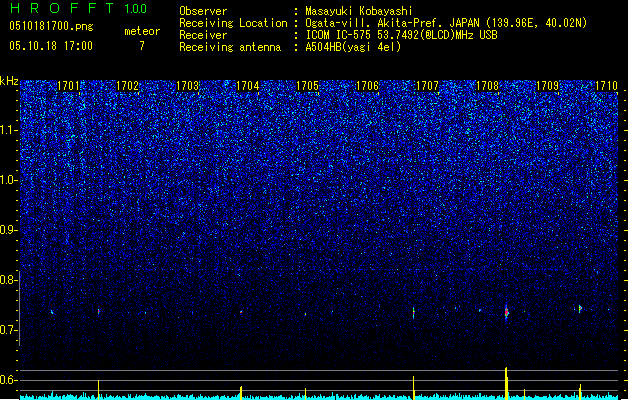Screen dimensions: 629x400
Task: Click the 1706 time marker
Action: tap(367, 86)
